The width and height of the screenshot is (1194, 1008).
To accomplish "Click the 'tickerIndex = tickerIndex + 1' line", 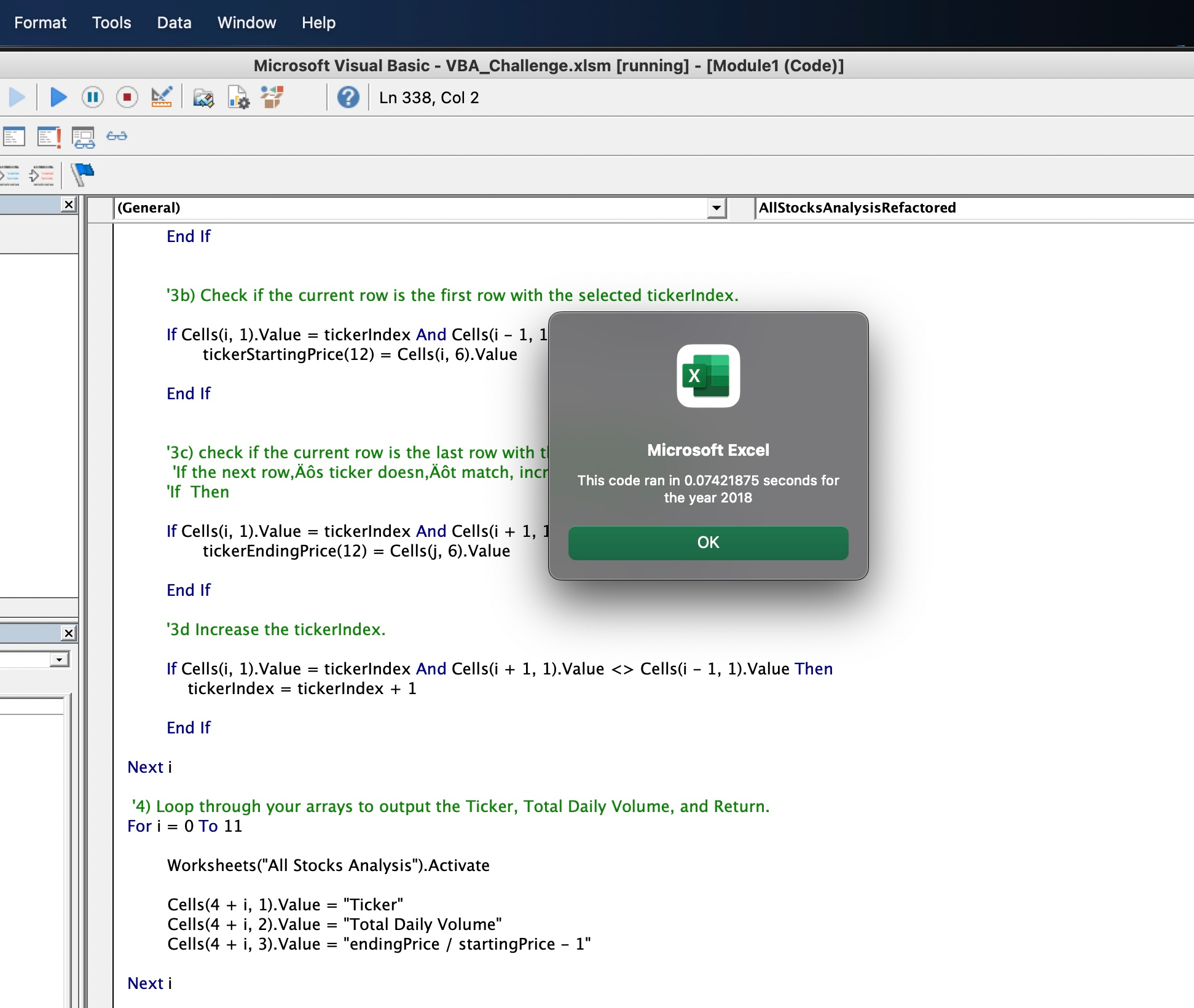I will [302, 689].
